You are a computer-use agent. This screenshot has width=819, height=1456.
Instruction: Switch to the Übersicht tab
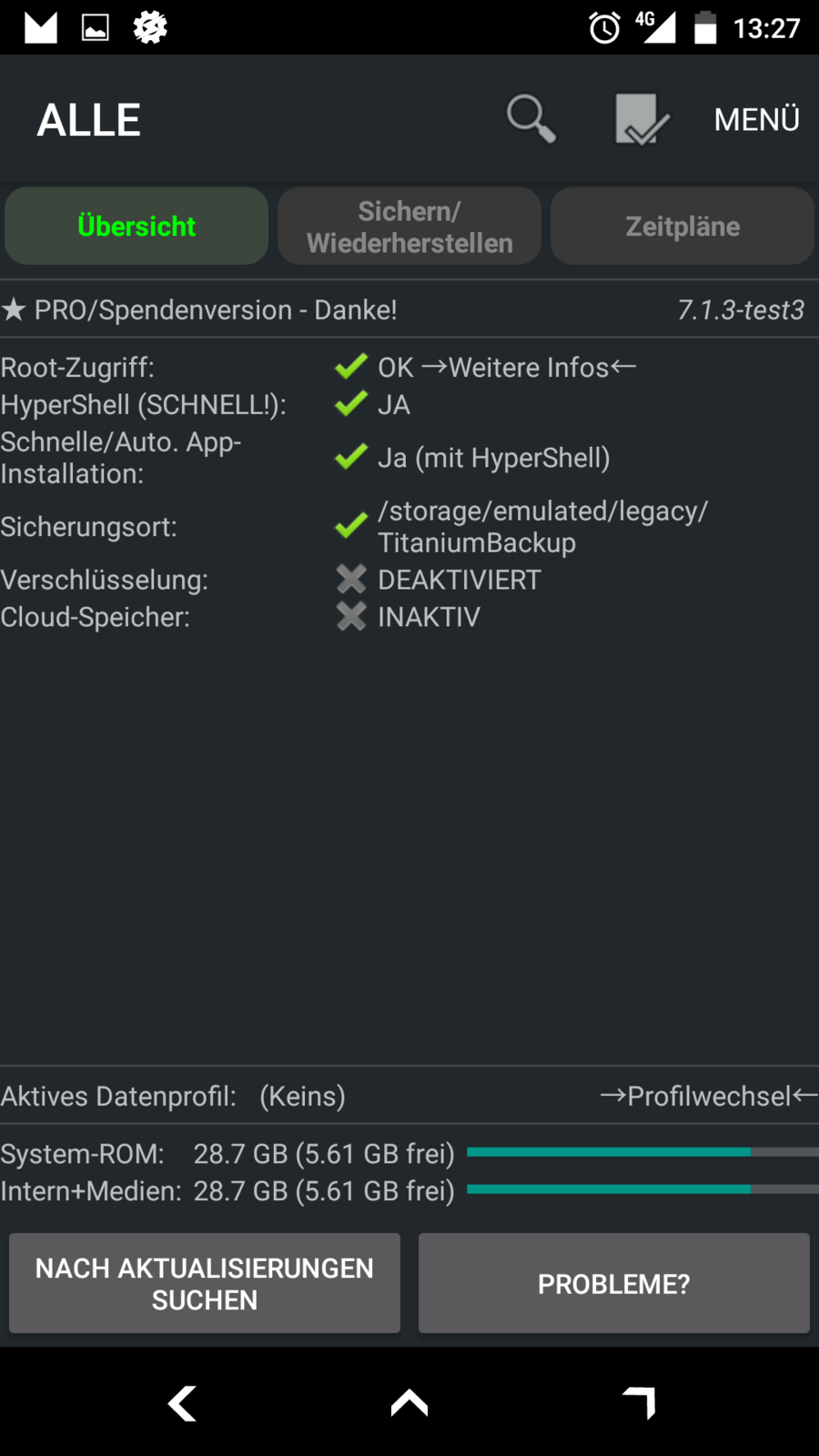coord(136,226)
